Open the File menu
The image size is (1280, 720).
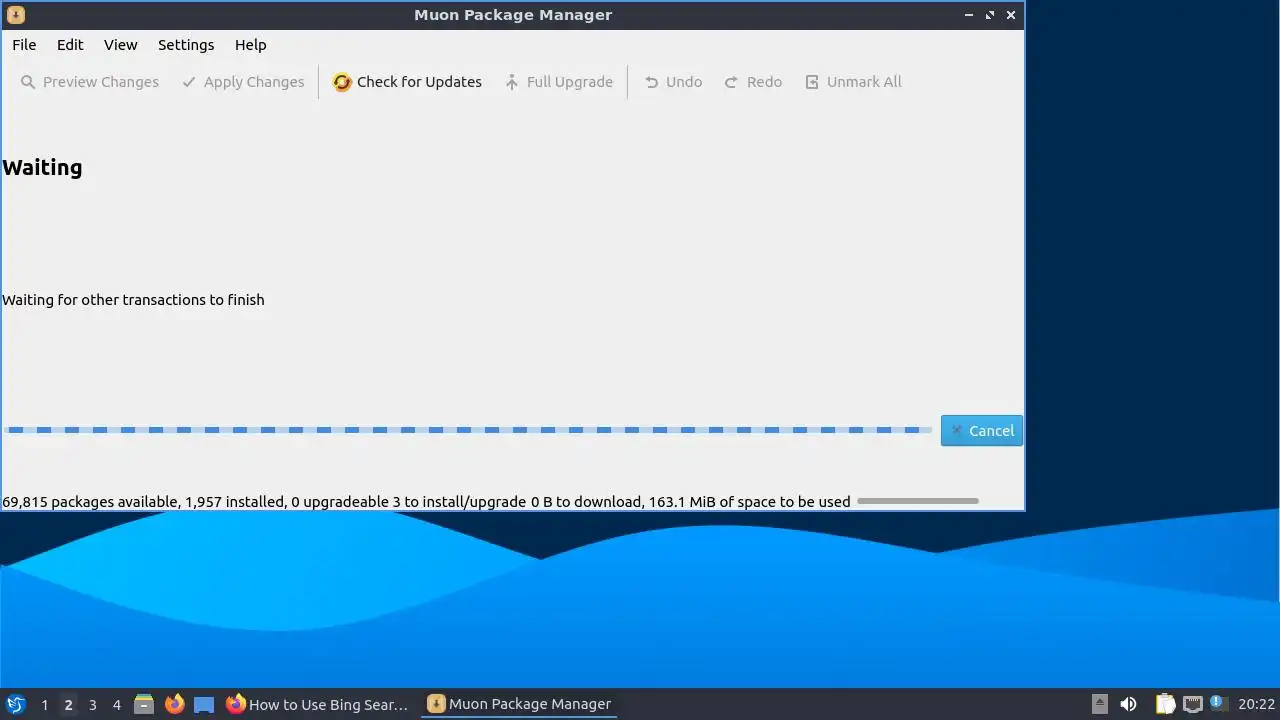tap(24, 45)
